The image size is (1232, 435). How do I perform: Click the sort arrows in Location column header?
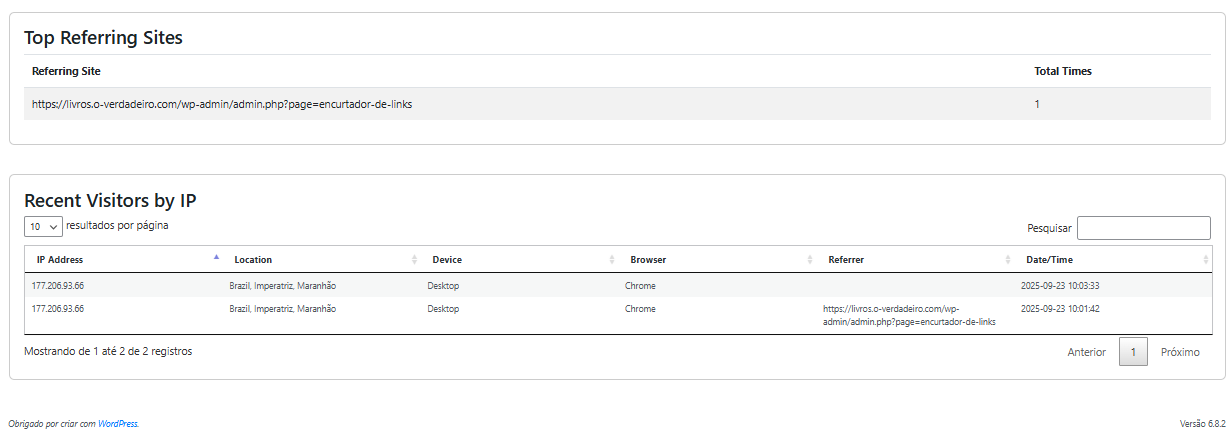(414, 260)
